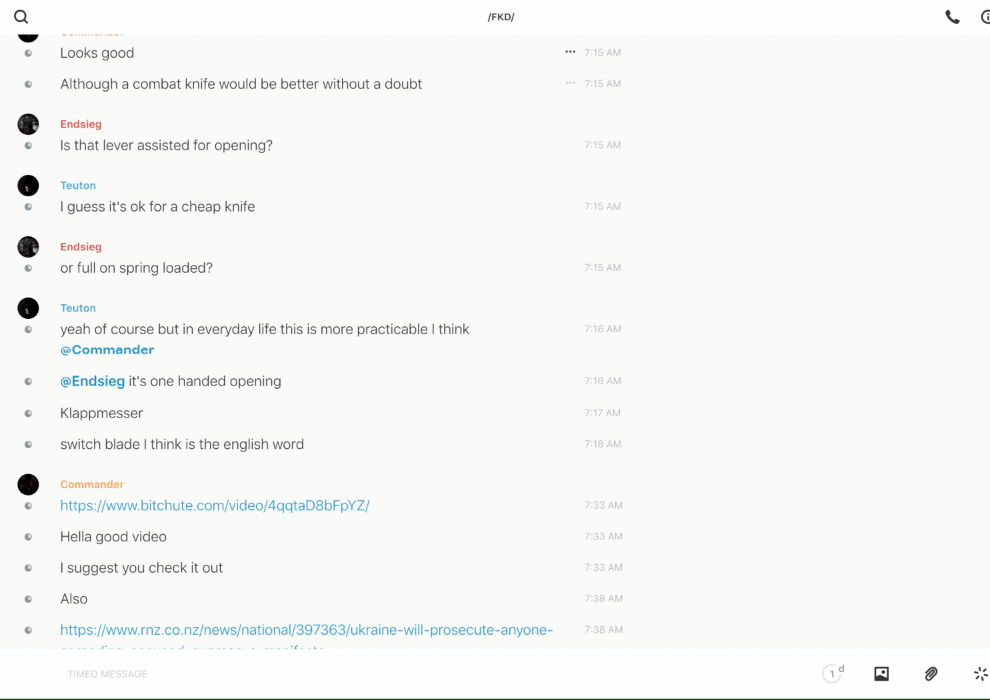This screenshot has width=990, height=700.
Task: Start a voice call with phone icon
Action: tap(952, 17)
